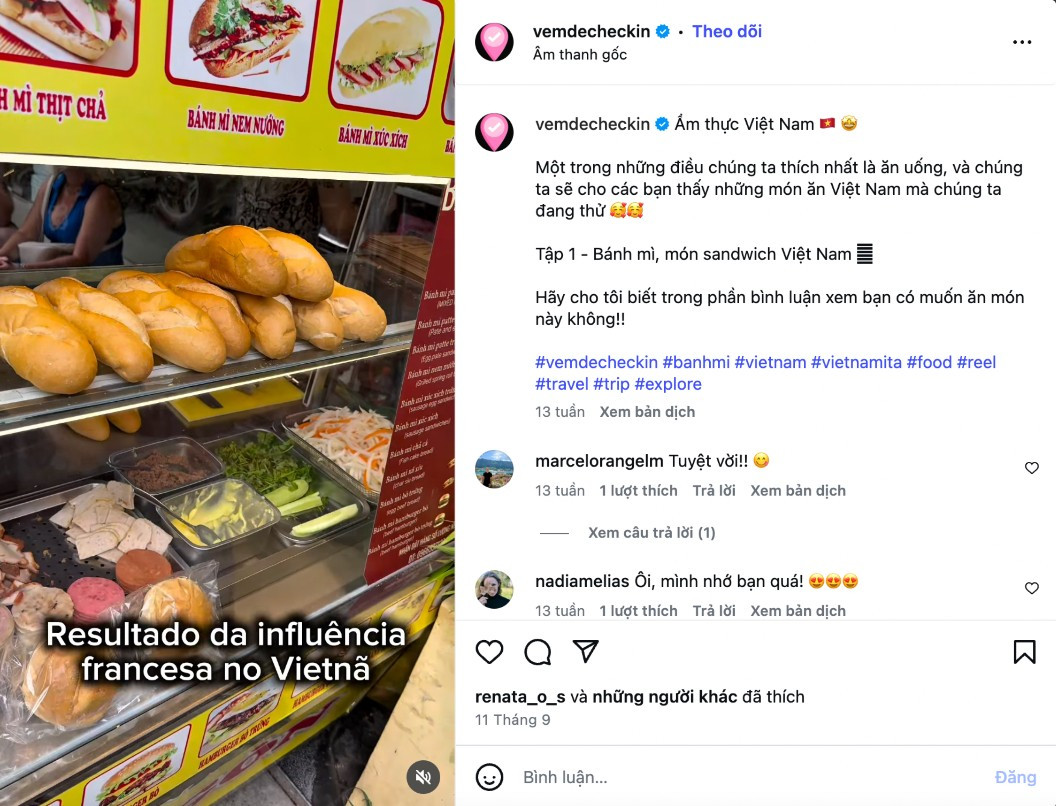The height and width of the screenshot is (806, 1056).
Task: Save post with bookmark icon
Action: tap(1024, 652)
